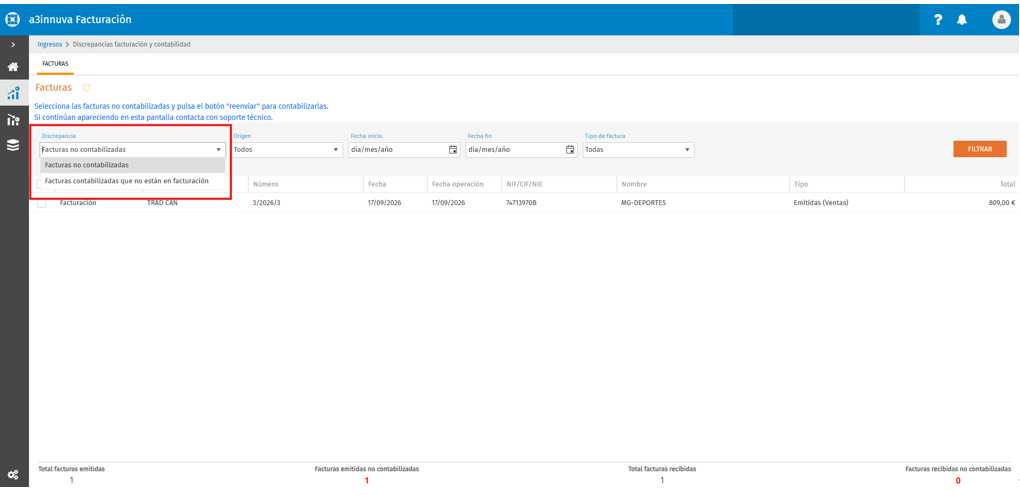This screenshot has width=1020, height=495.
Task: Click the TRAD CAN cell
Action: click(x=163, y=203)
